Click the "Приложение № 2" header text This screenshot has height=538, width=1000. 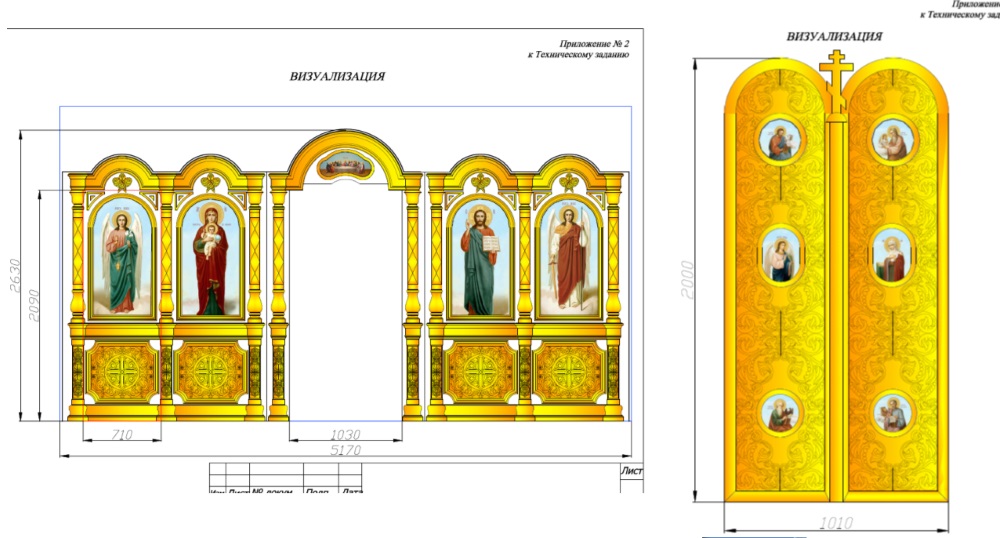pyautogui.click(x=594, y=44)
